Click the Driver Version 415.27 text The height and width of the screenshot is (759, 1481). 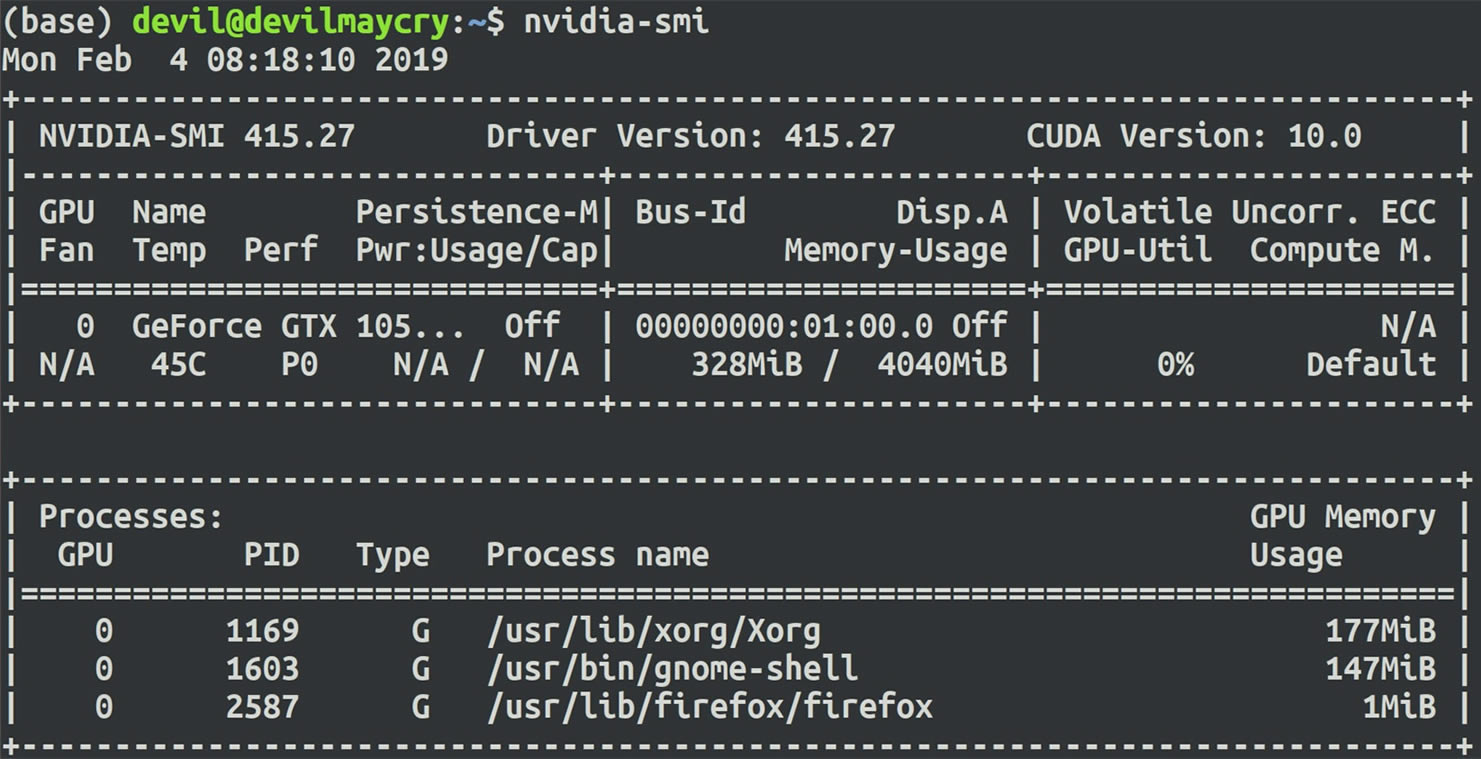pos(690,136)
